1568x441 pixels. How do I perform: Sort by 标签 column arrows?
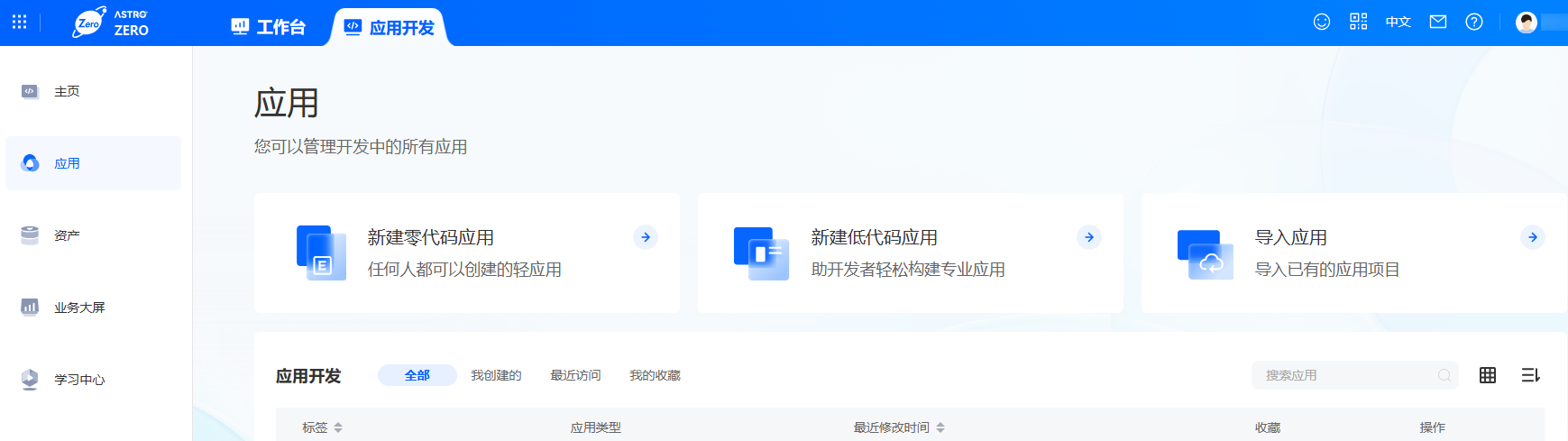click(338, 427)
